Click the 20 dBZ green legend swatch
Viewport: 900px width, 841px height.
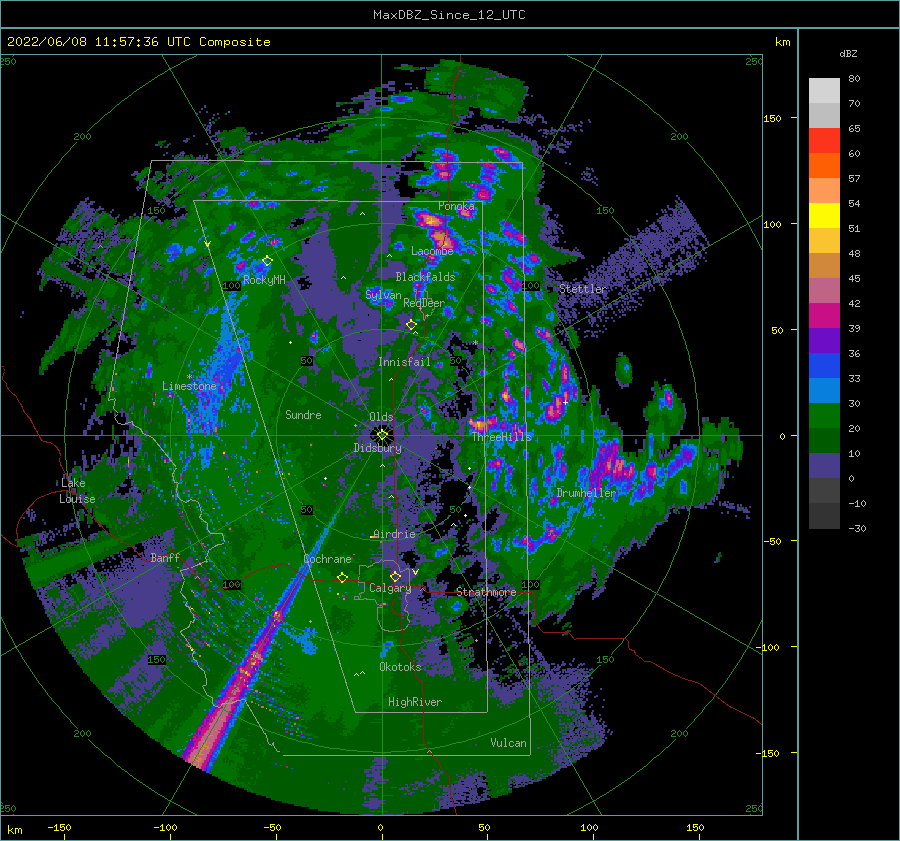point(824,415)
